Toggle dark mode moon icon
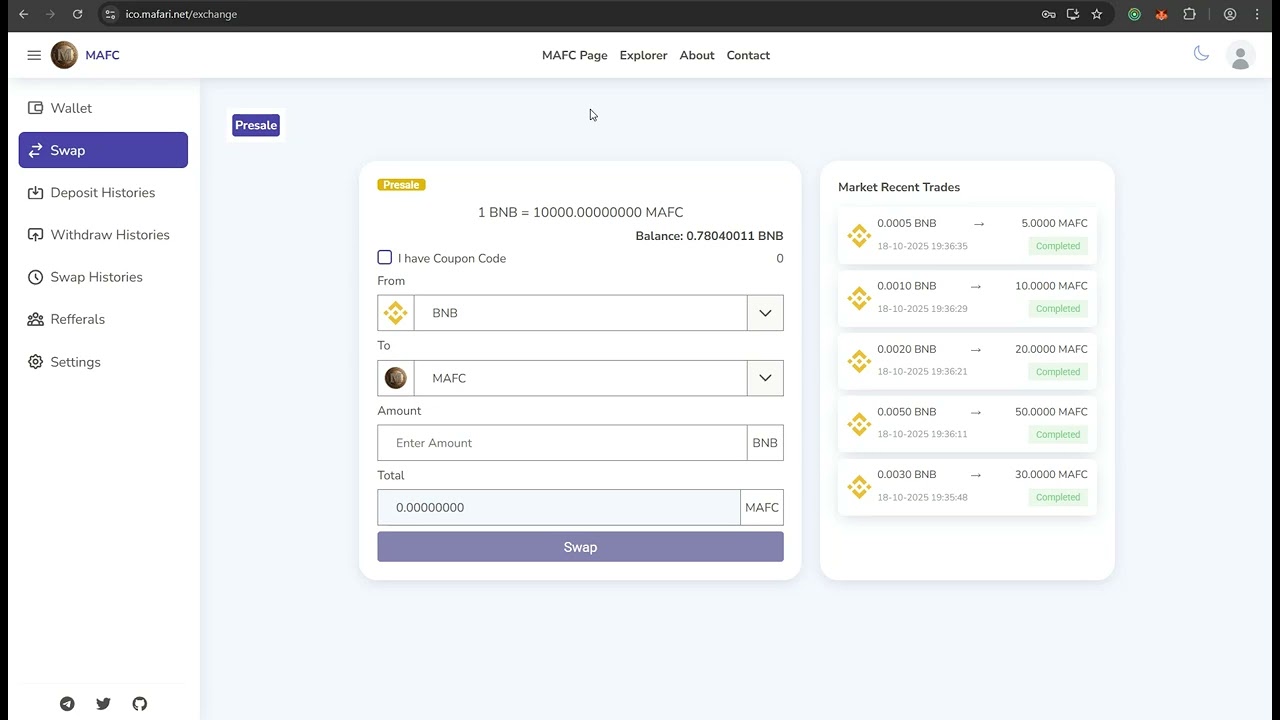Image resolution: width=1280 pixels, height=720 pixels. coord(1201,54)
